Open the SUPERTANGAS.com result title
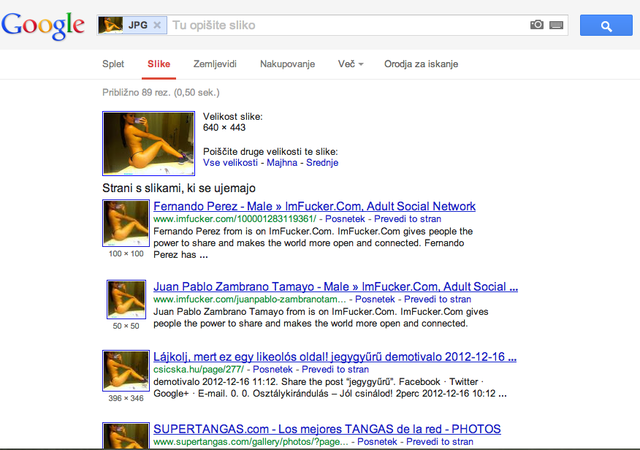The image size is (640, 450). point(327,429)
